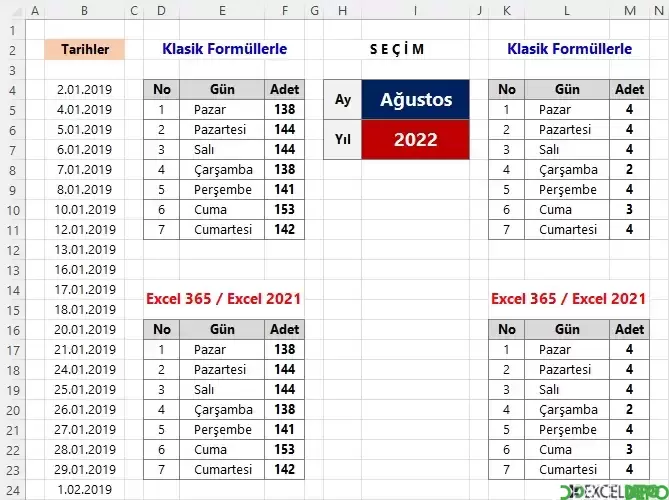Select column M header

pyautogui.click(x=630, y=11)
